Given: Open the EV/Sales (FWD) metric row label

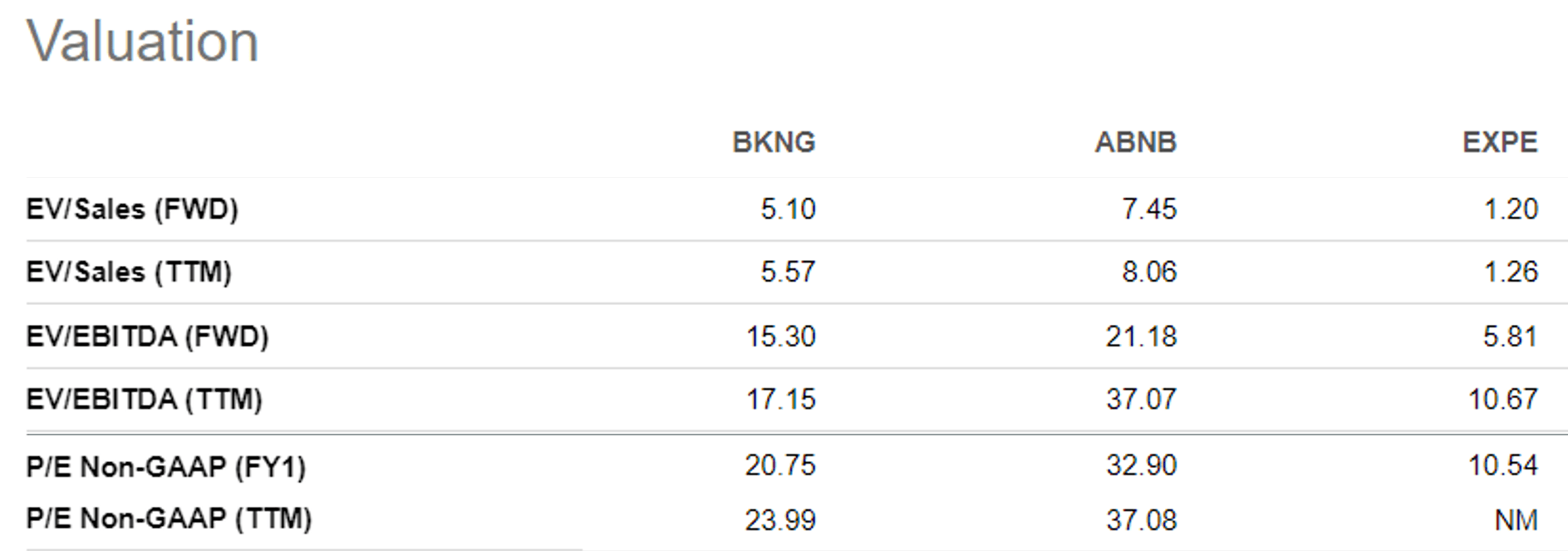Looking at the screenshot, I should point(132,209).
